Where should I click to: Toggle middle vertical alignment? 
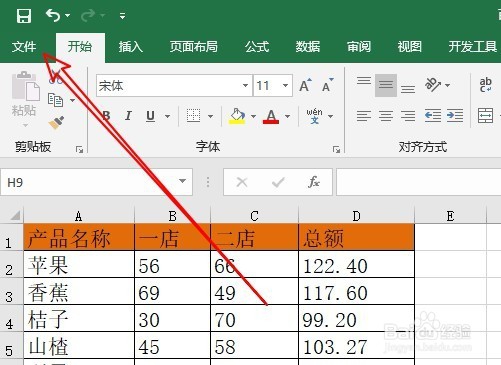pos(386,85)
